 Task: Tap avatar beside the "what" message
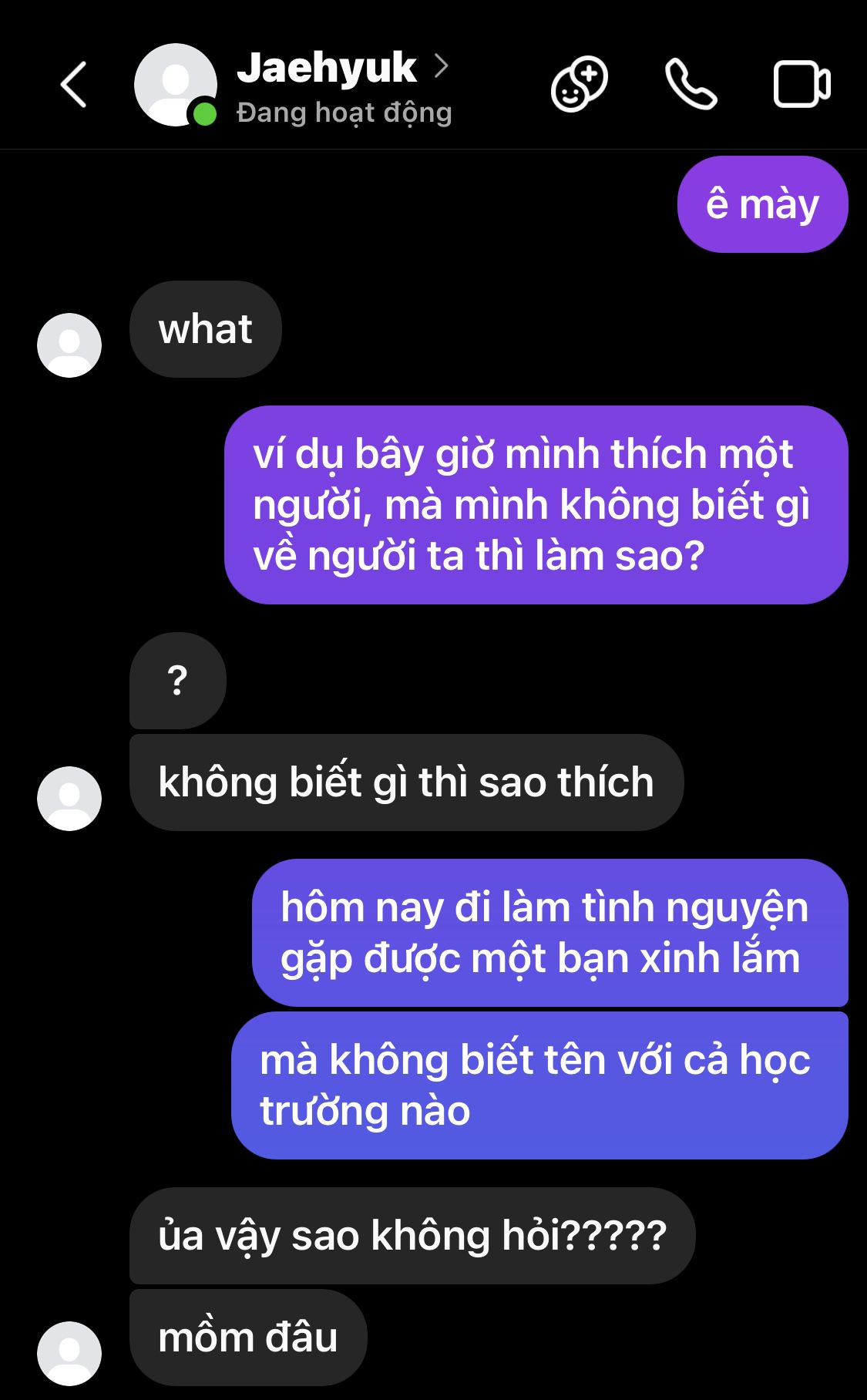point(69,345)
